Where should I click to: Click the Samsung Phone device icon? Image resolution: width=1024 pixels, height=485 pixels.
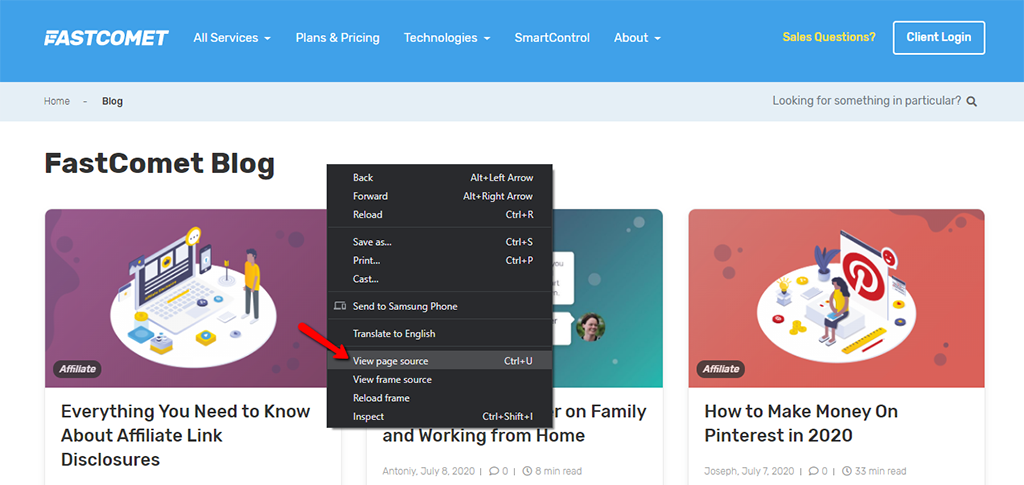click(x=339, y=306)
